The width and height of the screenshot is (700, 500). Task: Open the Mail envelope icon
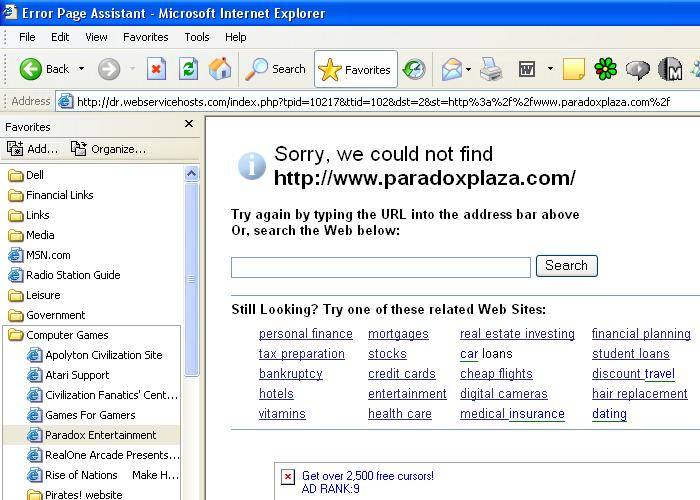click(x=451, y=69)
